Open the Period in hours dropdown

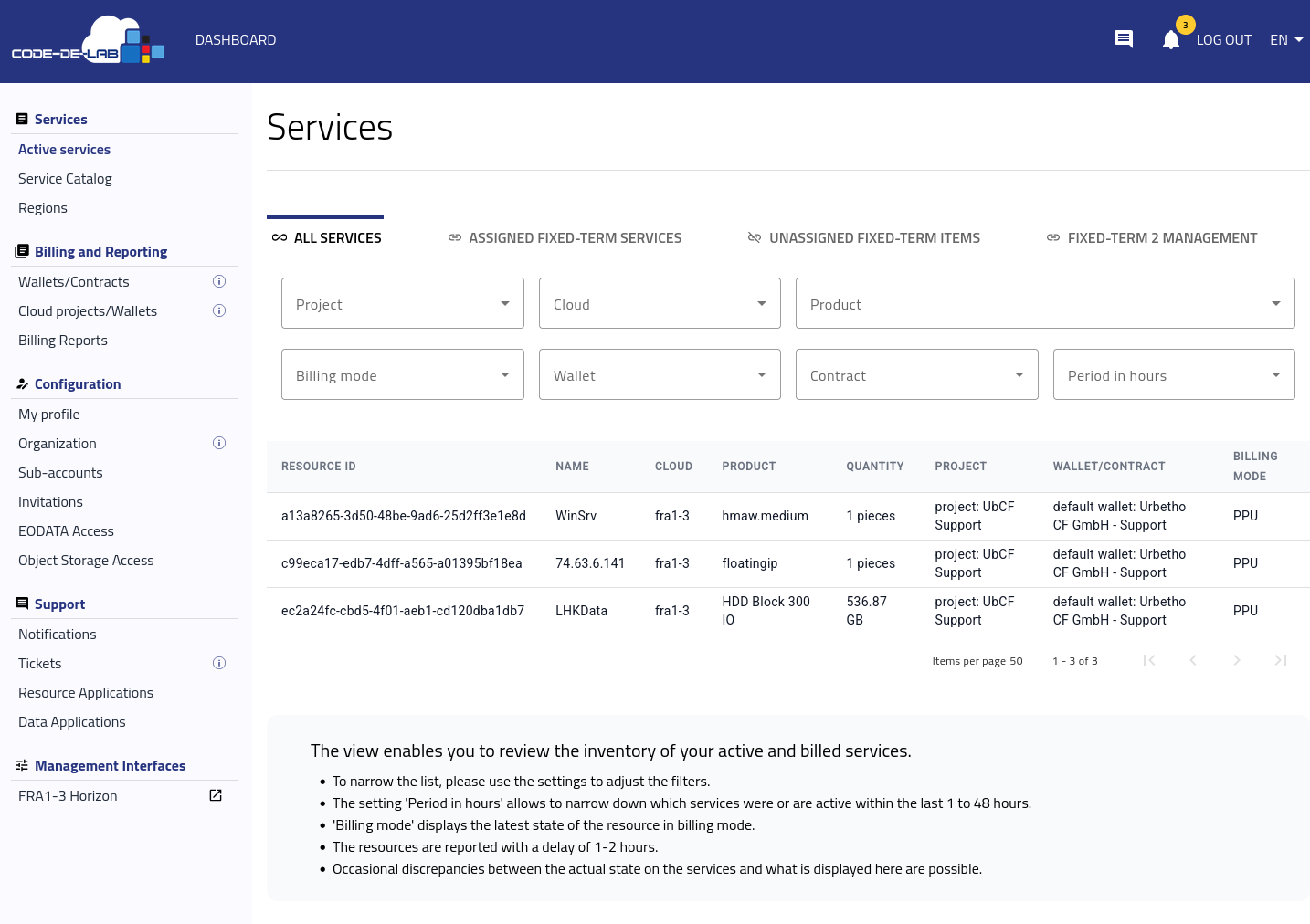[x=1174, y=374]
